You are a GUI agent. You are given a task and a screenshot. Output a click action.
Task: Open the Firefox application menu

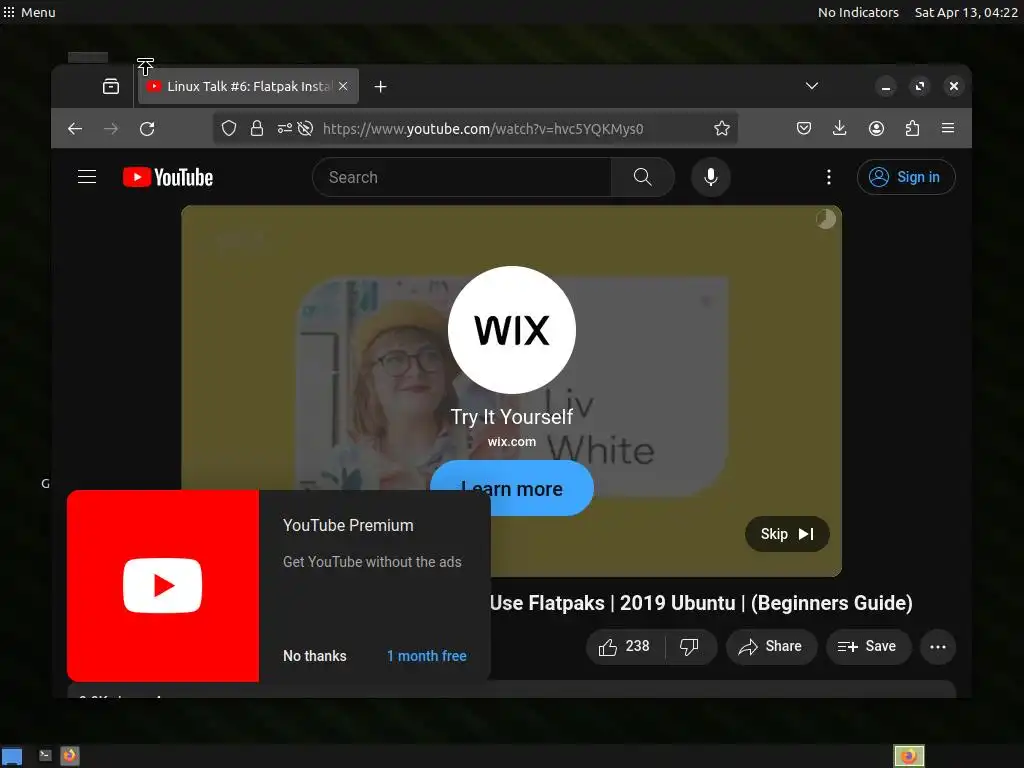[948, 129]
